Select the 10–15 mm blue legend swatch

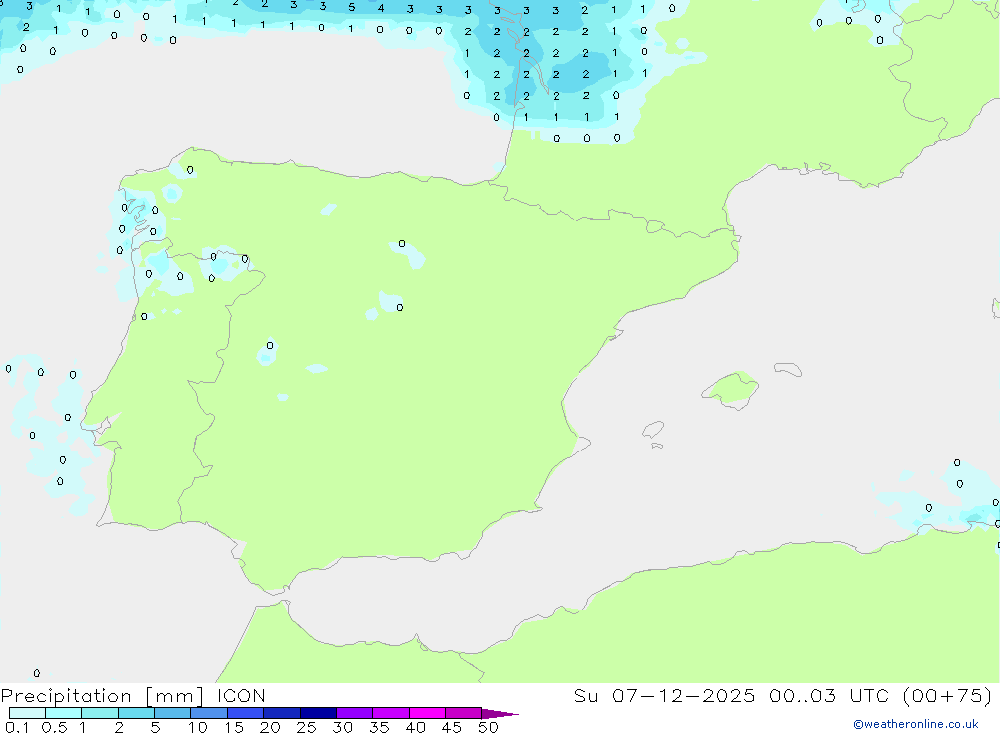click(209, 713)
